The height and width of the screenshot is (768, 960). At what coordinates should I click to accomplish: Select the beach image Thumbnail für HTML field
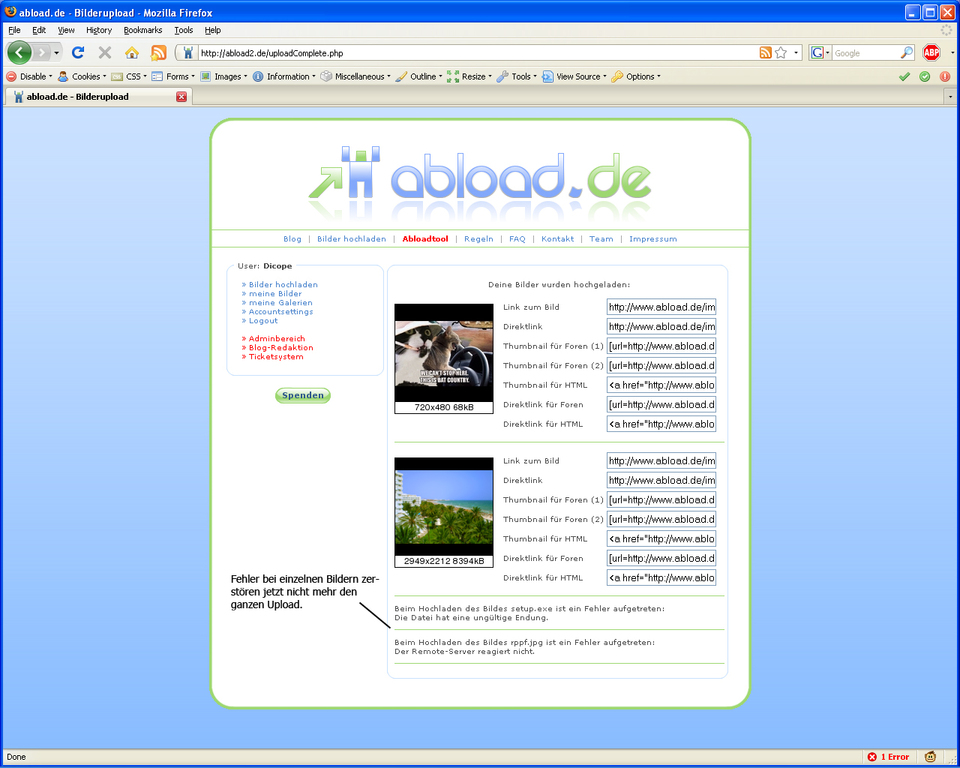tap(661, 538)
